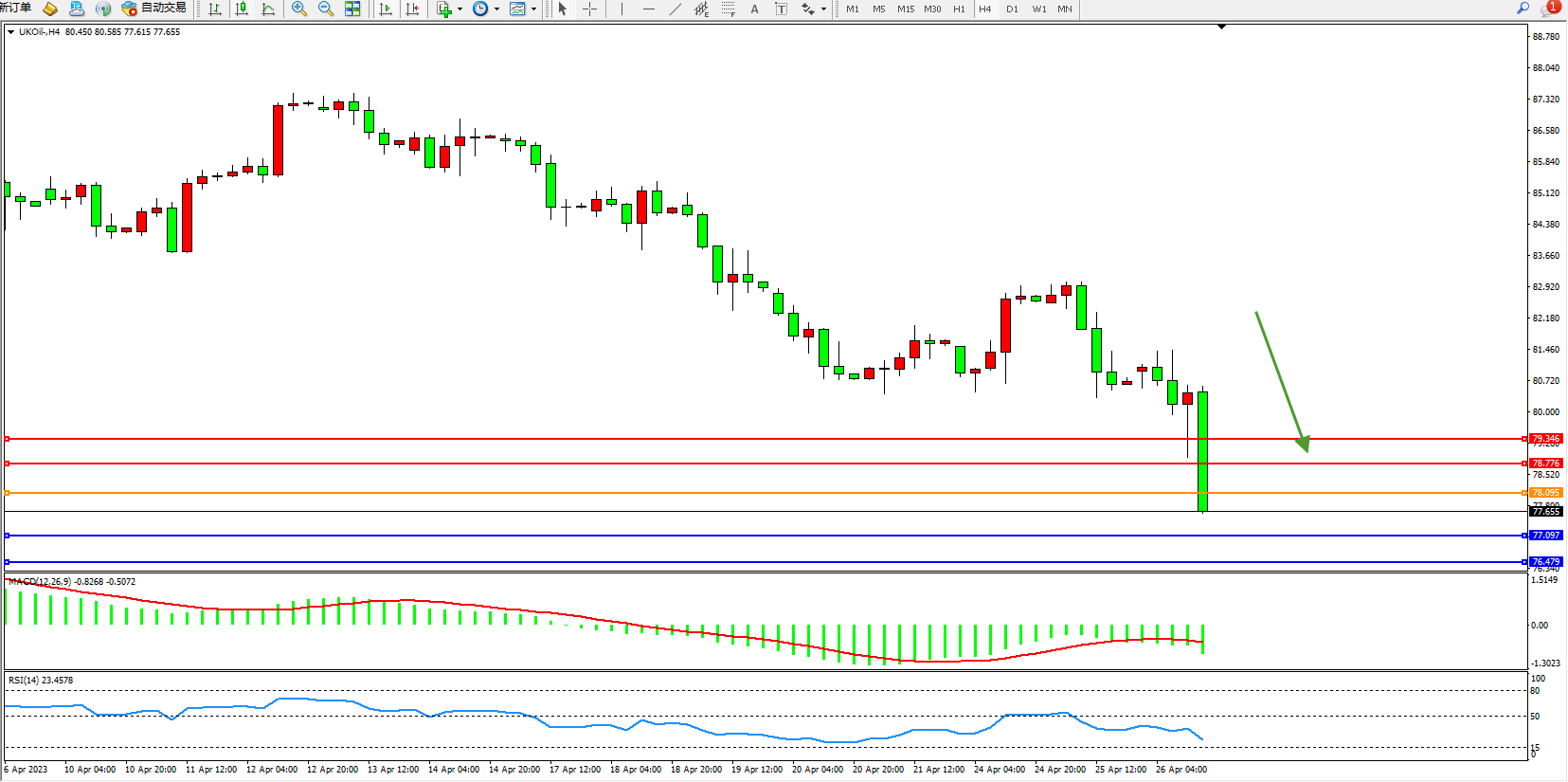Image resolution: width=1568 pixels, height=782 pixels.
Task: Open the indicators list dropdown arrow
Action: [x=460, y=9]
